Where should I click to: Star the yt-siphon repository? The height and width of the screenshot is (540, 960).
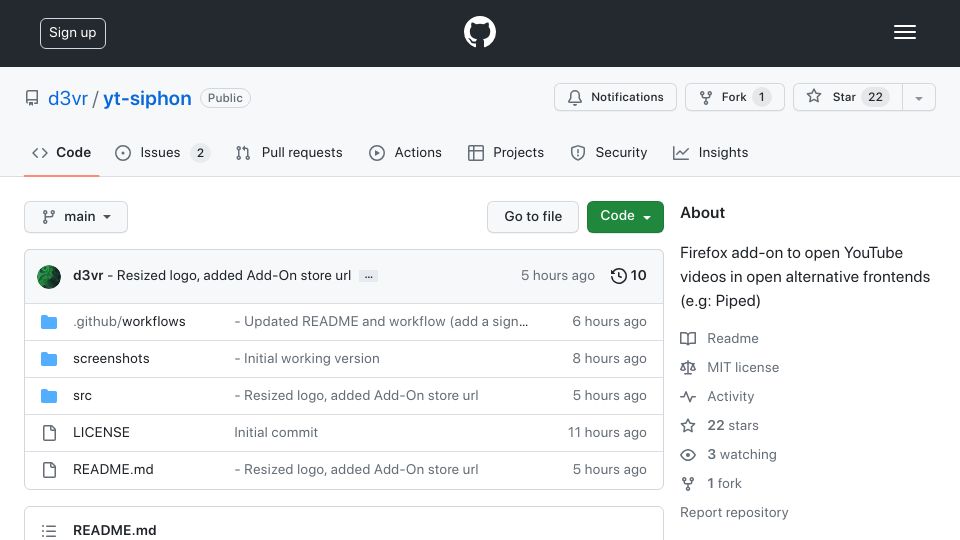[847, 97]
